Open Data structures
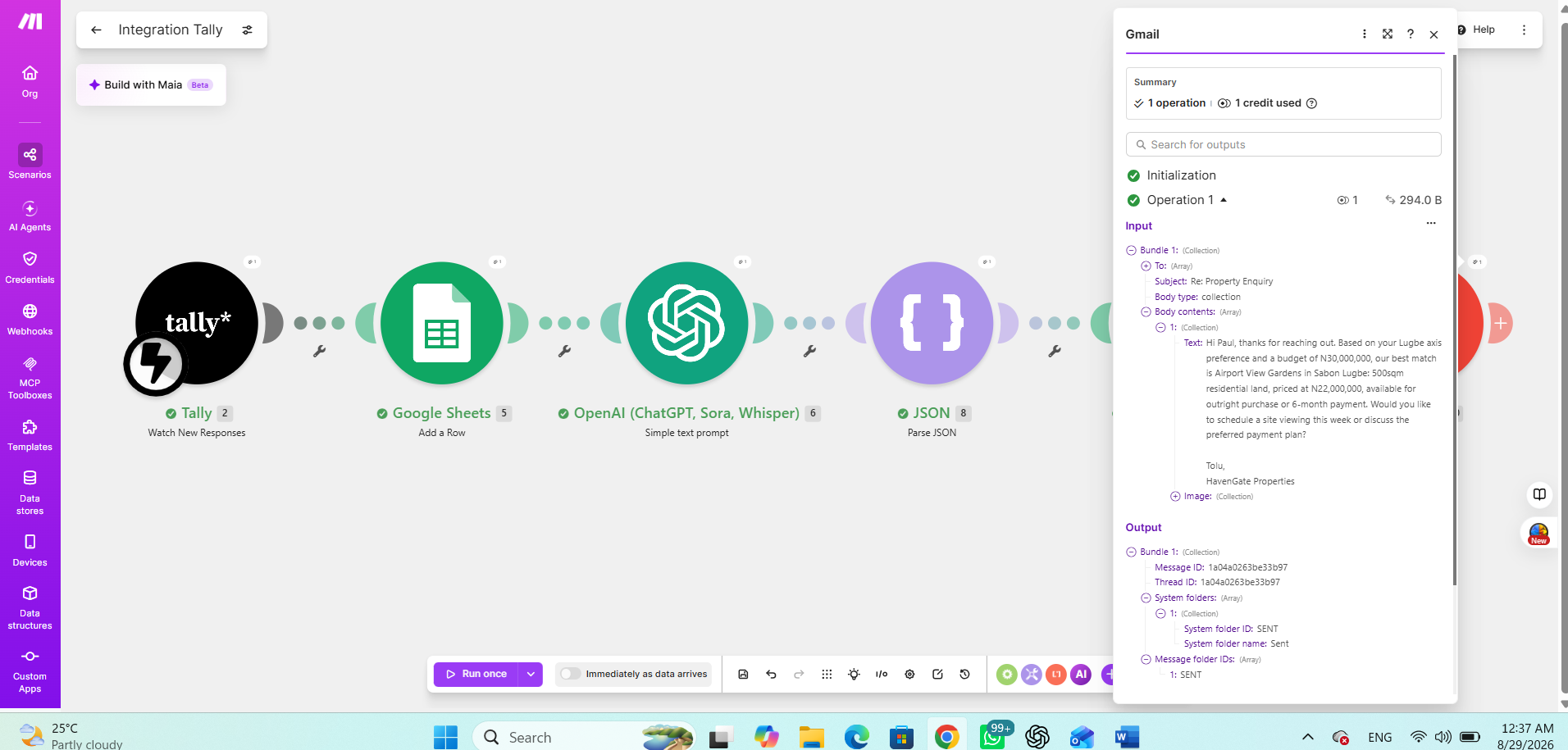Viewport: 1568px width, 750px height. [30, 607]
